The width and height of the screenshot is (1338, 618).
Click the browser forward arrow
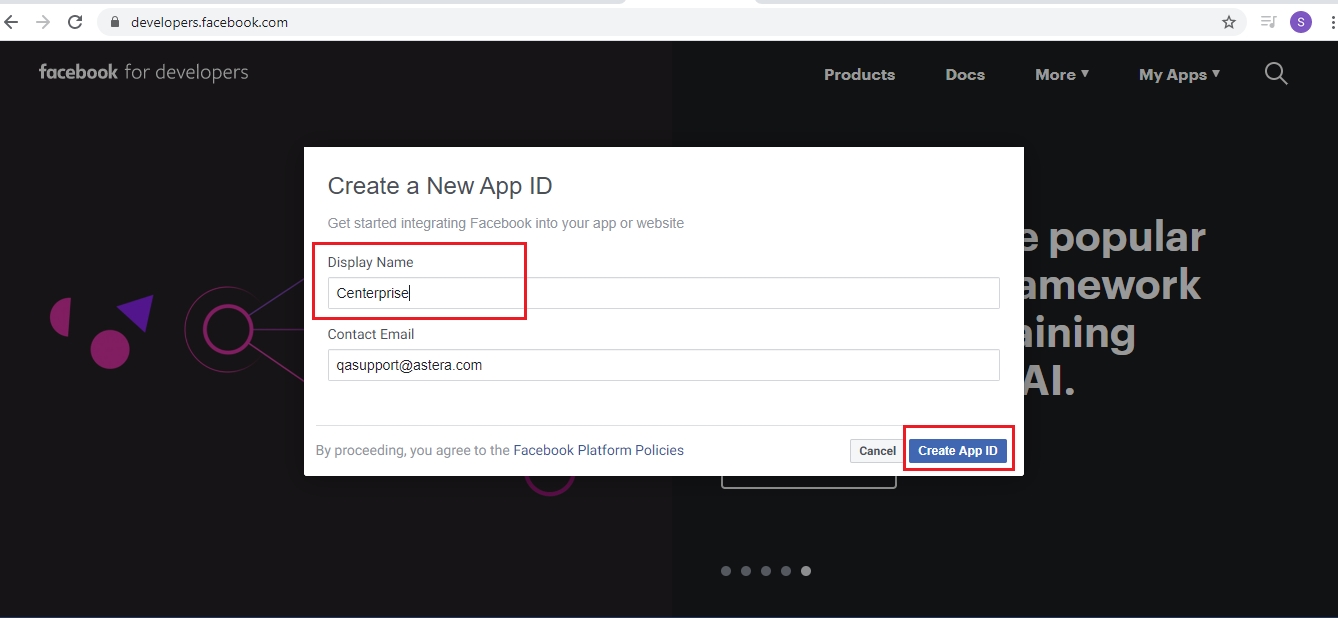point(43,22)
